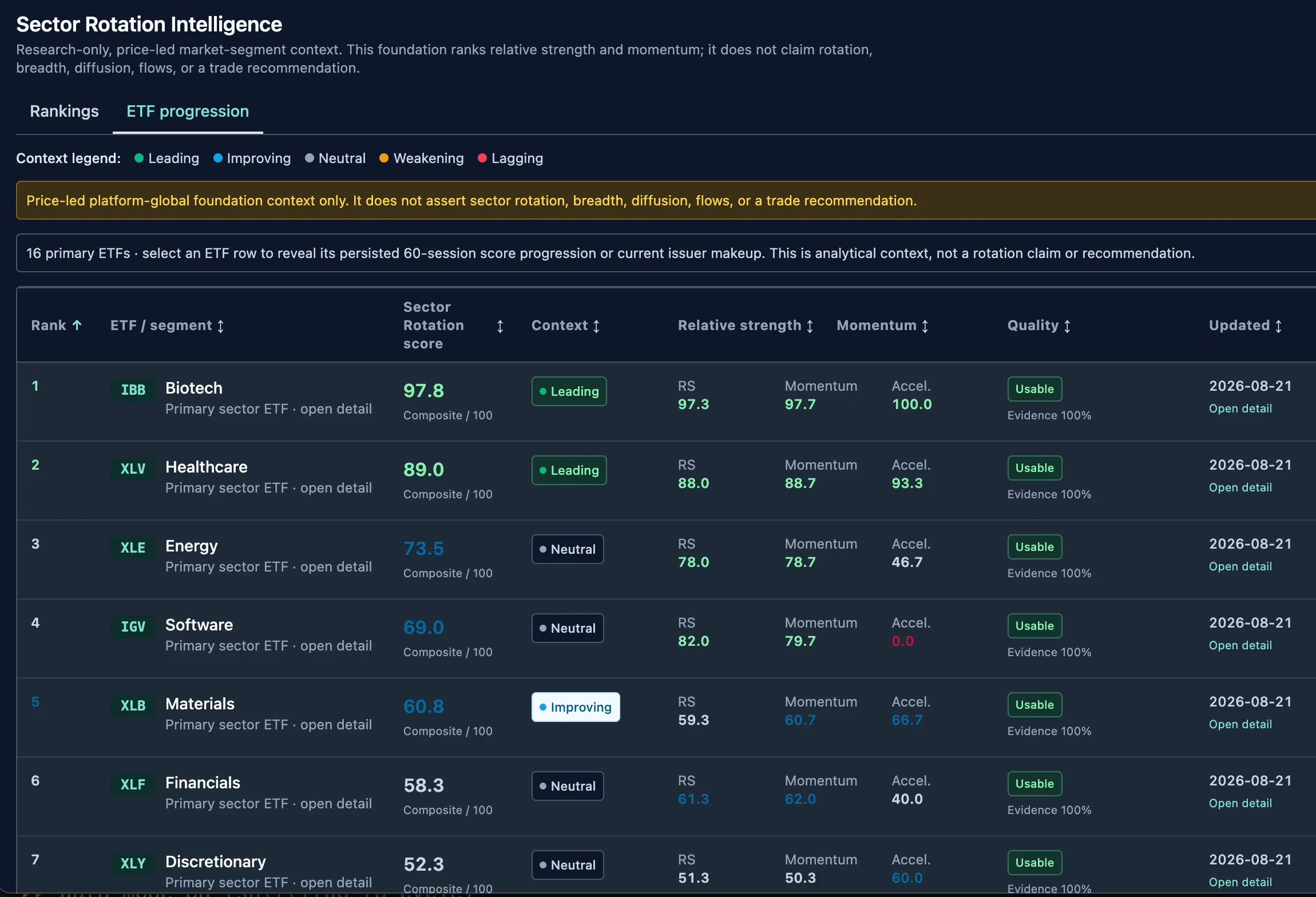Click the Usable quality badge for Biotech
This screenshot has width=1316, height=897.
1034,389
